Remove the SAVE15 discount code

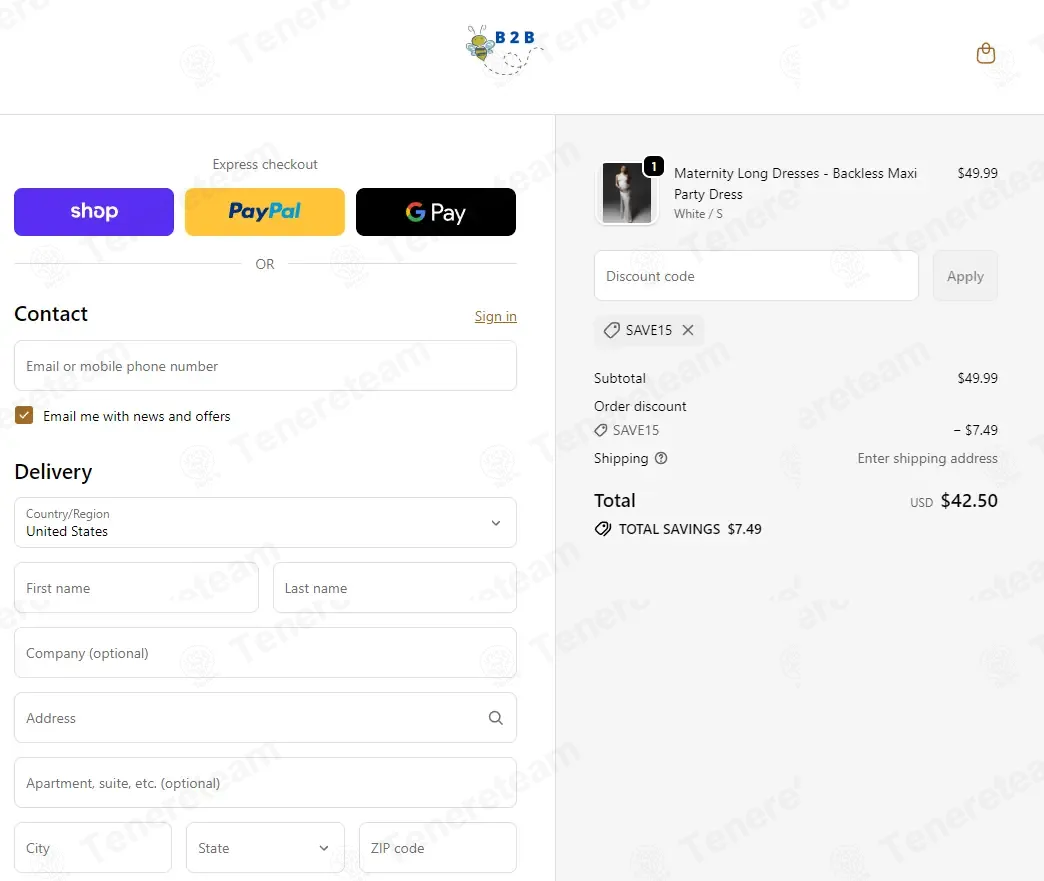688,330
